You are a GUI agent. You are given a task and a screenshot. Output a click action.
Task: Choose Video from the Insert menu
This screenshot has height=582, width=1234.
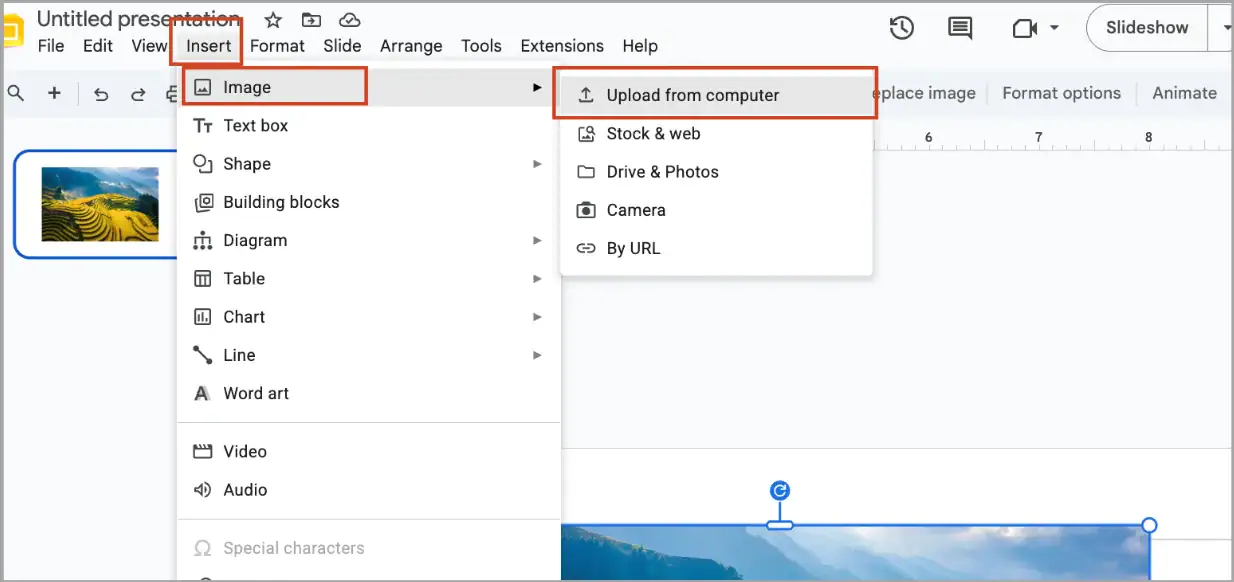[x=369, y=452]
